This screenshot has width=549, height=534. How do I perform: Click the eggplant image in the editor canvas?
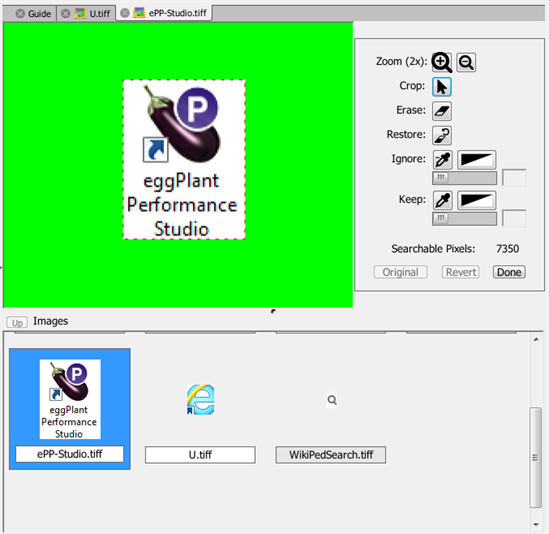[184, 160]
